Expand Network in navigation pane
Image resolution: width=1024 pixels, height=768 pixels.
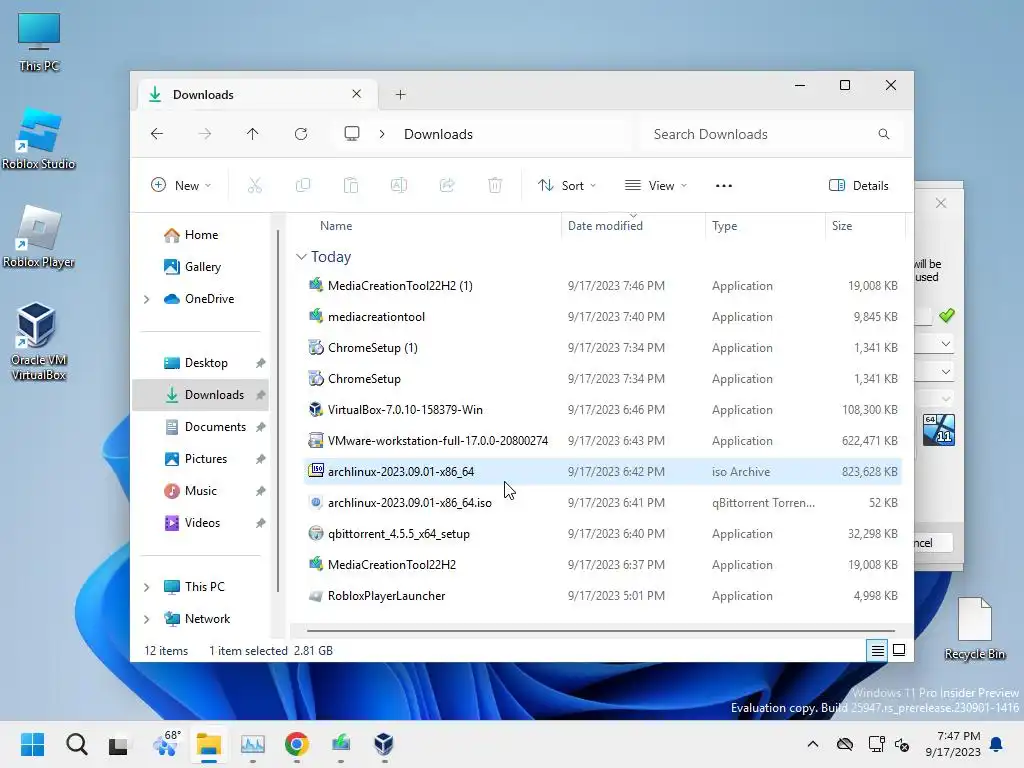pos(146,619)
